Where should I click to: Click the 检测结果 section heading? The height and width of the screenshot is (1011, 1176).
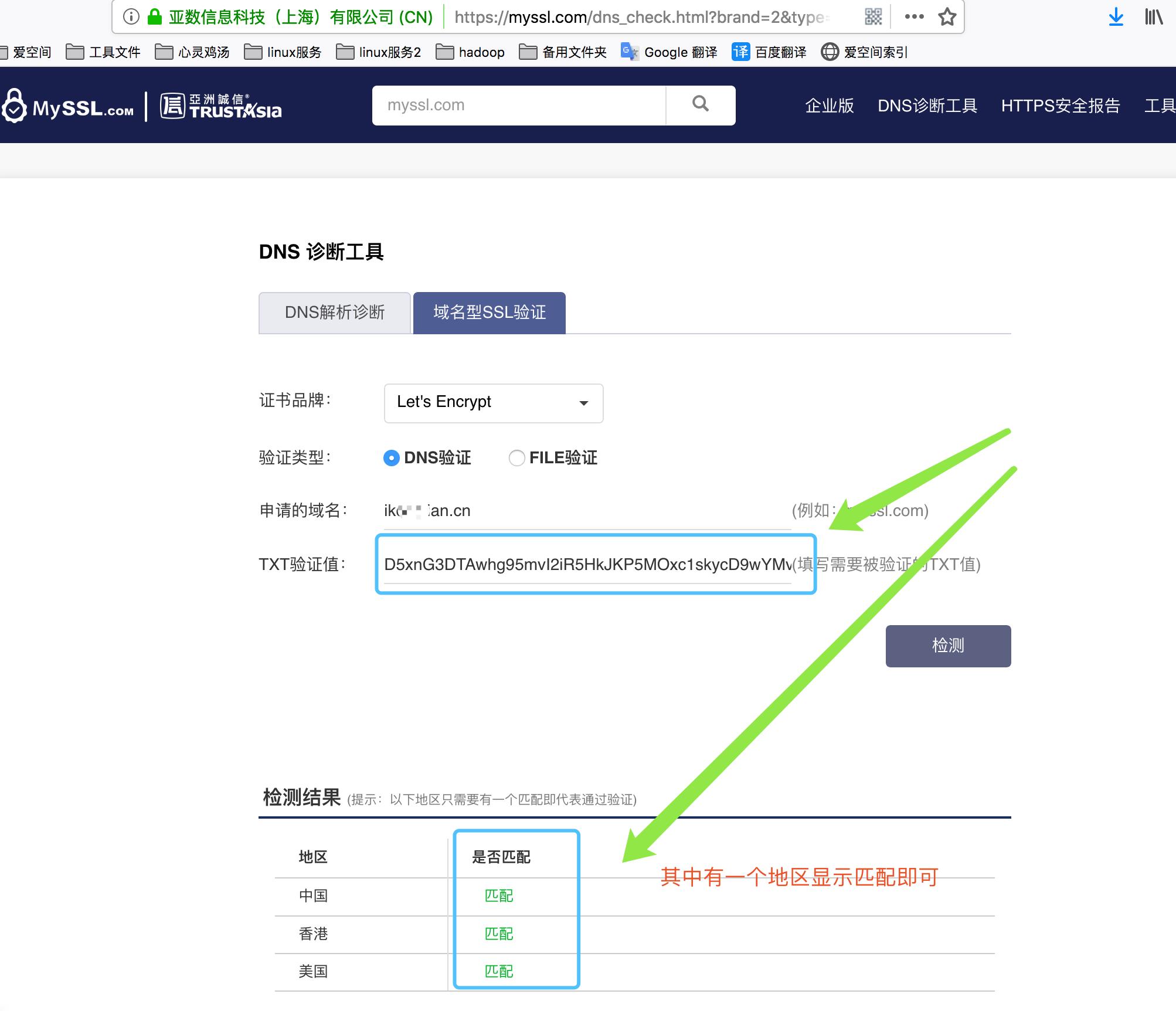point(302,798)
